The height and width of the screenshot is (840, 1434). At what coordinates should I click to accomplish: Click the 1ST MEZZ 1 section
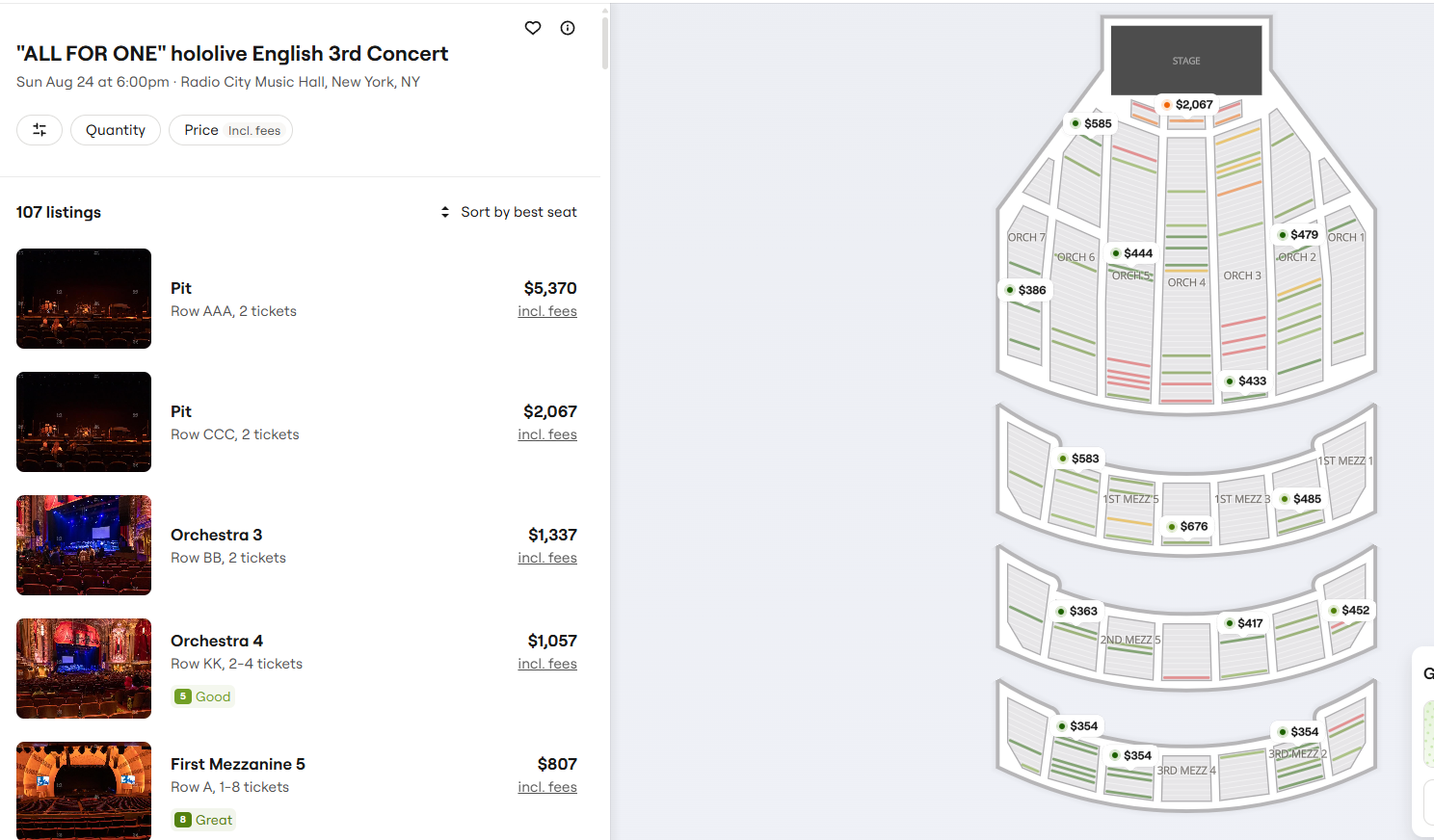(1345, 472)
